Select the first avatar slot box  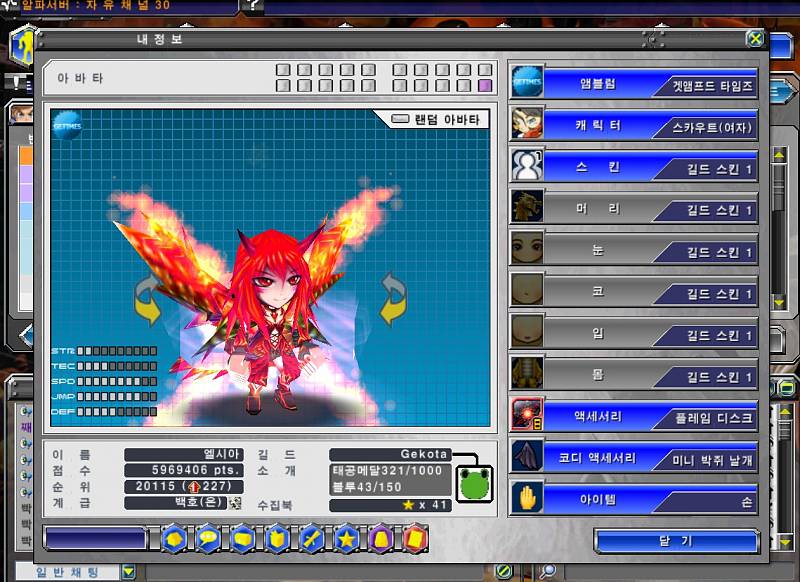pos(282,70)
